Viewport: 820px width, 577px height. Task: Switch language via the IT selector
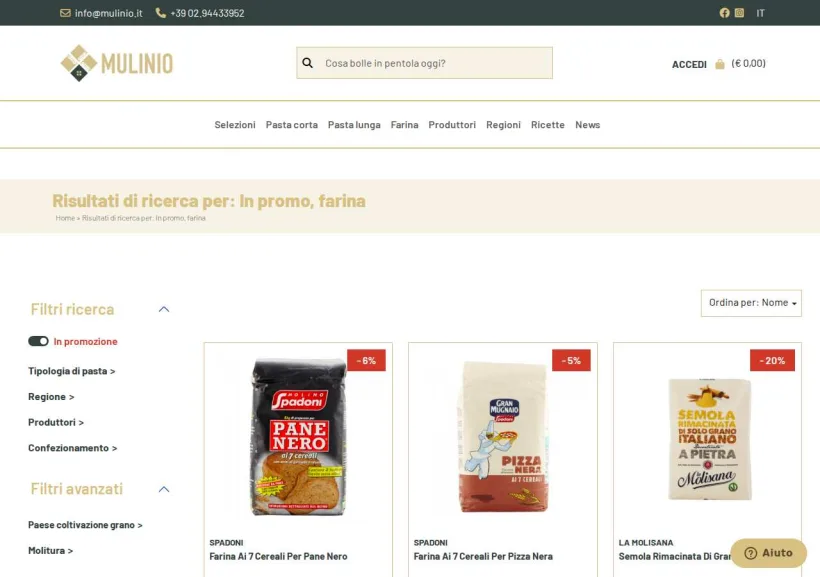(760, 13)
